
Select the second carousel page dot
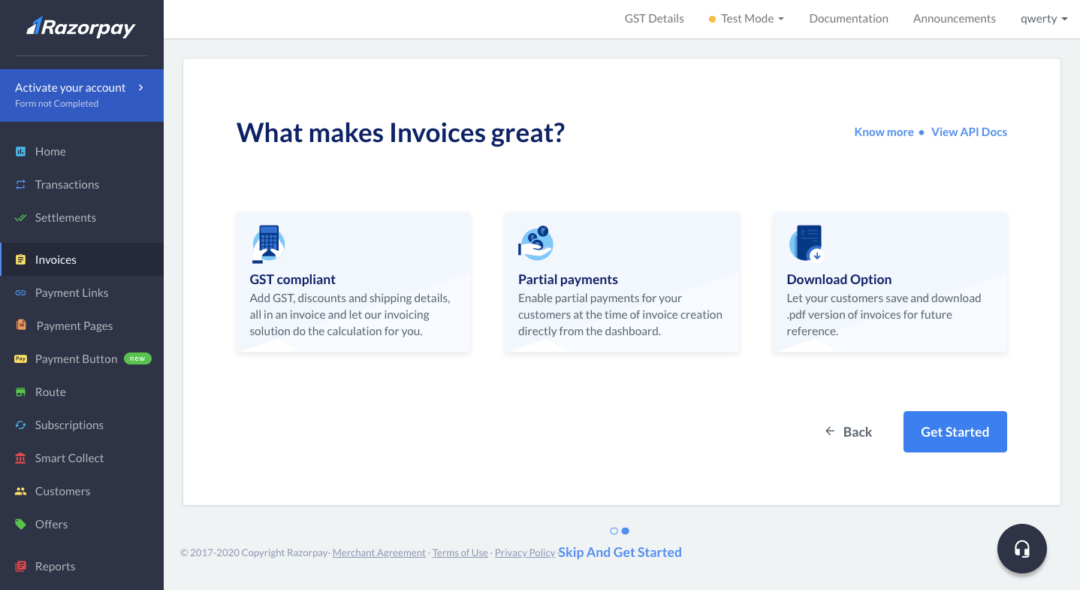(x=625, y=531)
